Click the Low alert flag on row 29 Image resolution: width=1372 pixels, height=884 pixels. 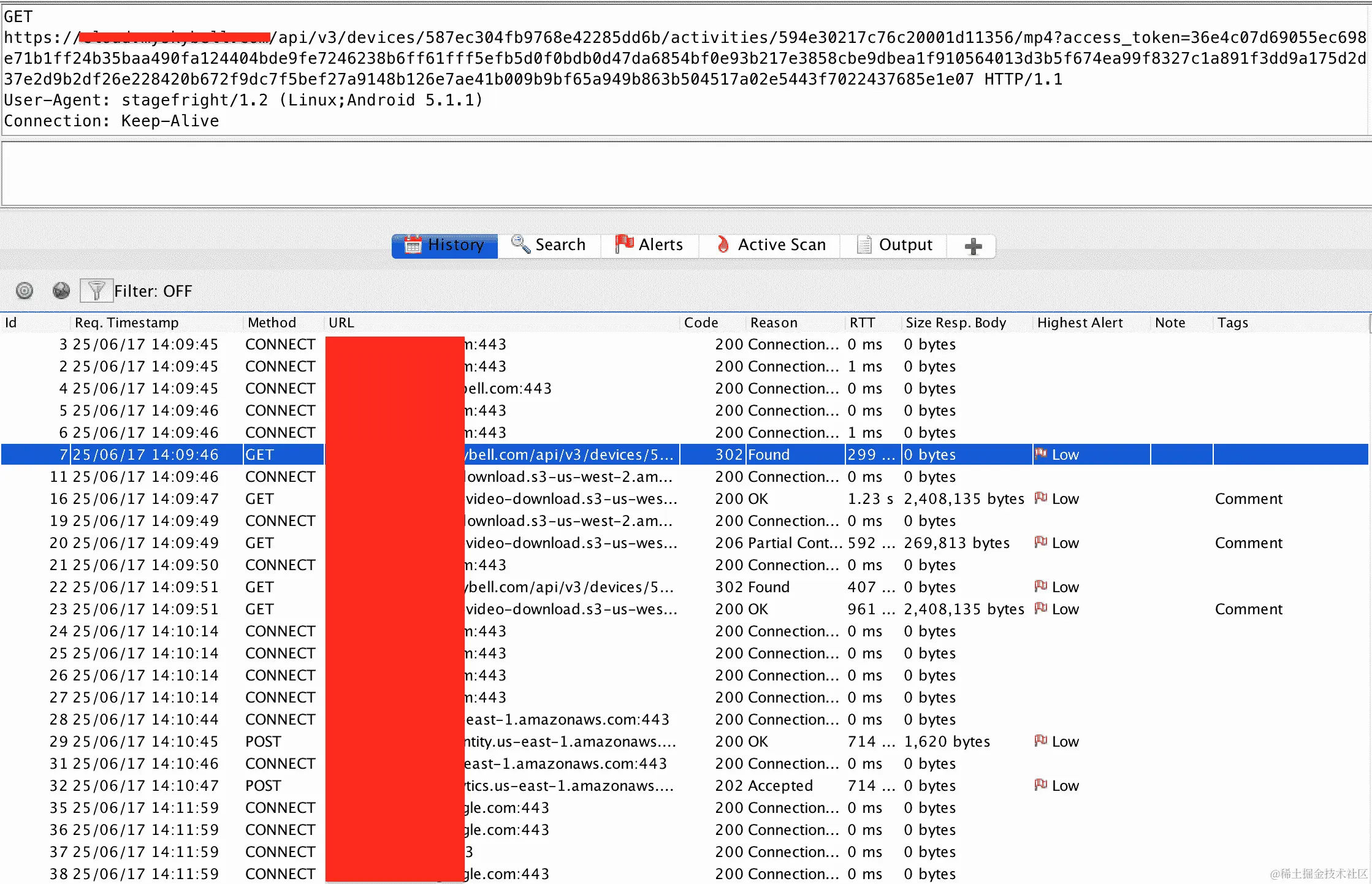coord(1040,741)
